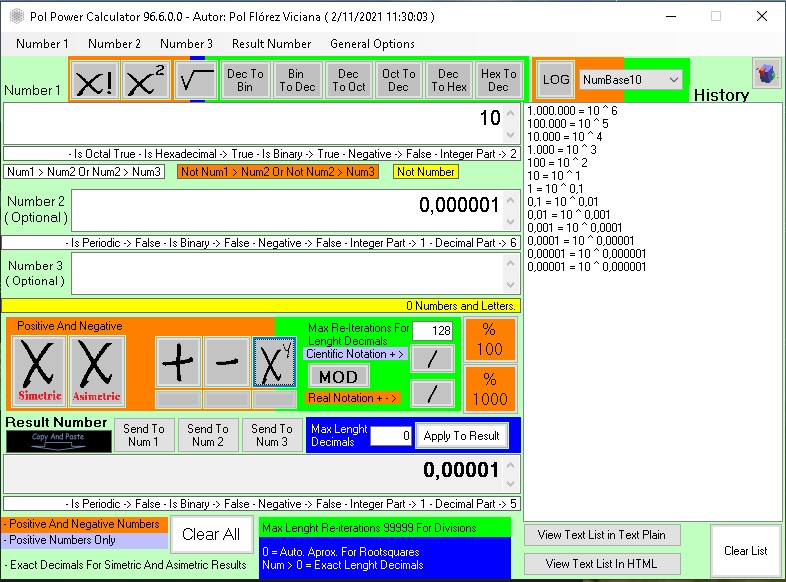
Task: Open the General Options menu
Action: tap(372, 44)
